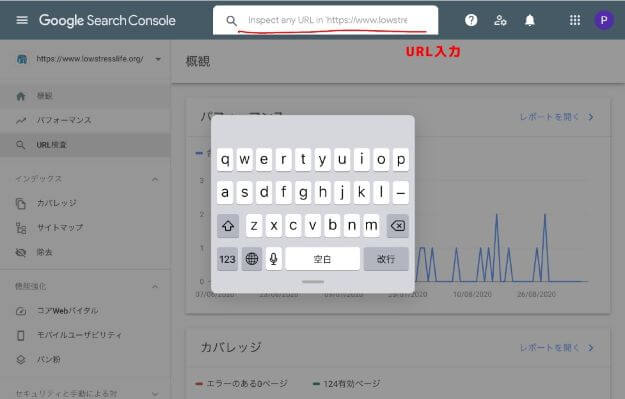
Task: Tap the e key
Action: 264,159
